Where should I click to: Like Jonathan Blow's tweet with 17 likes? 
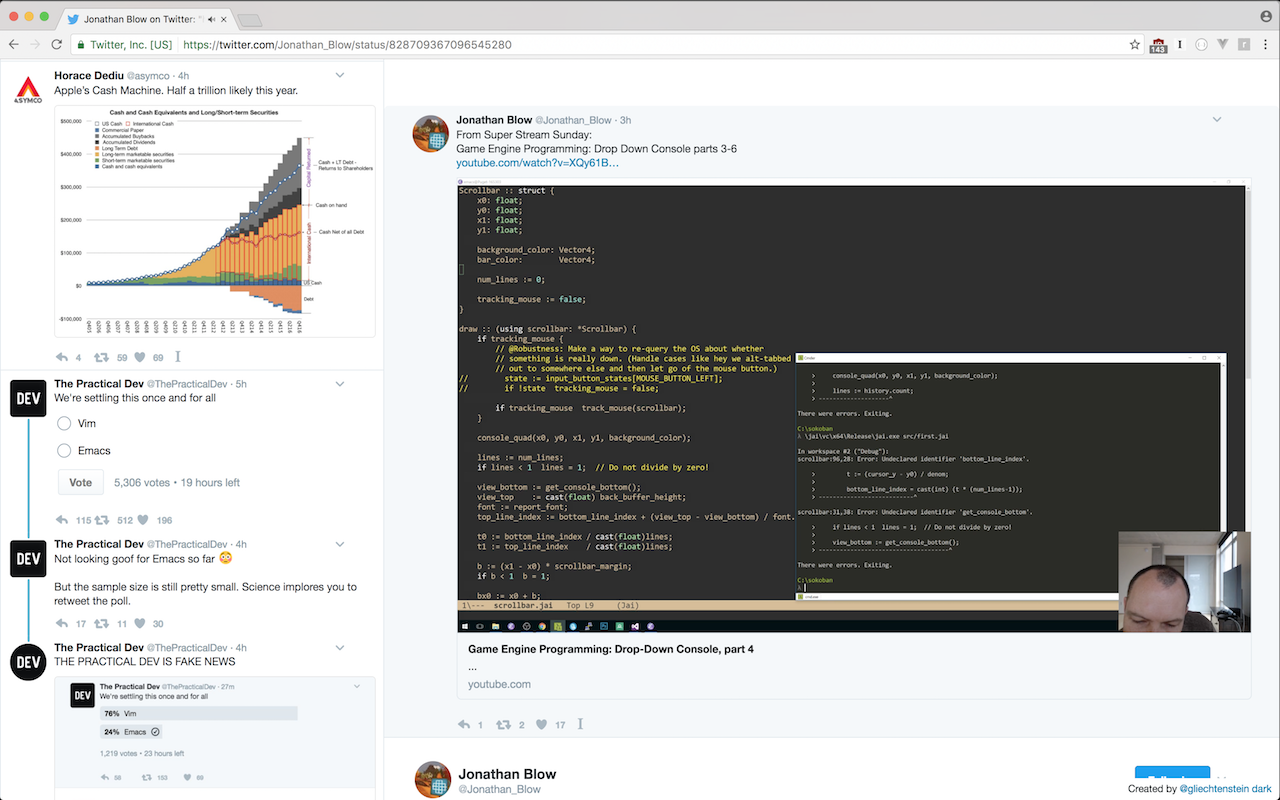tap(542, 725)
